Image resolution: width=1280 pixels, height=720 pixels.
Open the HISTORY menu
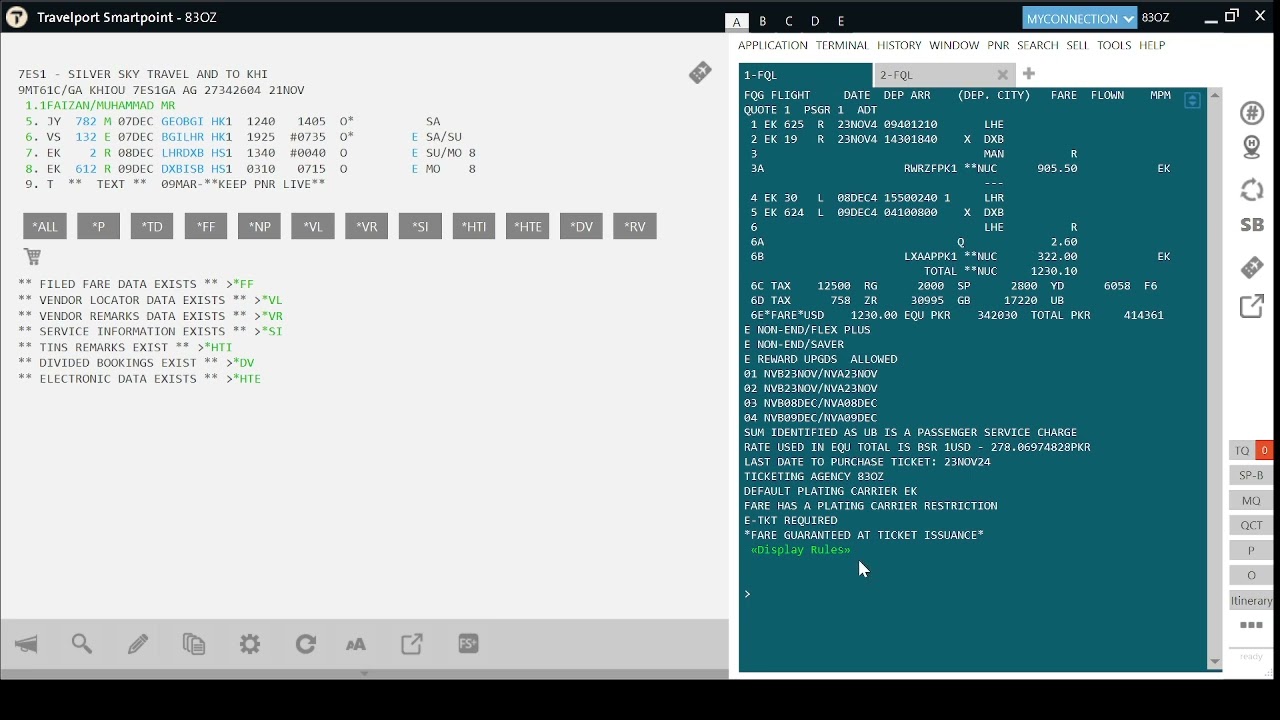899,45
